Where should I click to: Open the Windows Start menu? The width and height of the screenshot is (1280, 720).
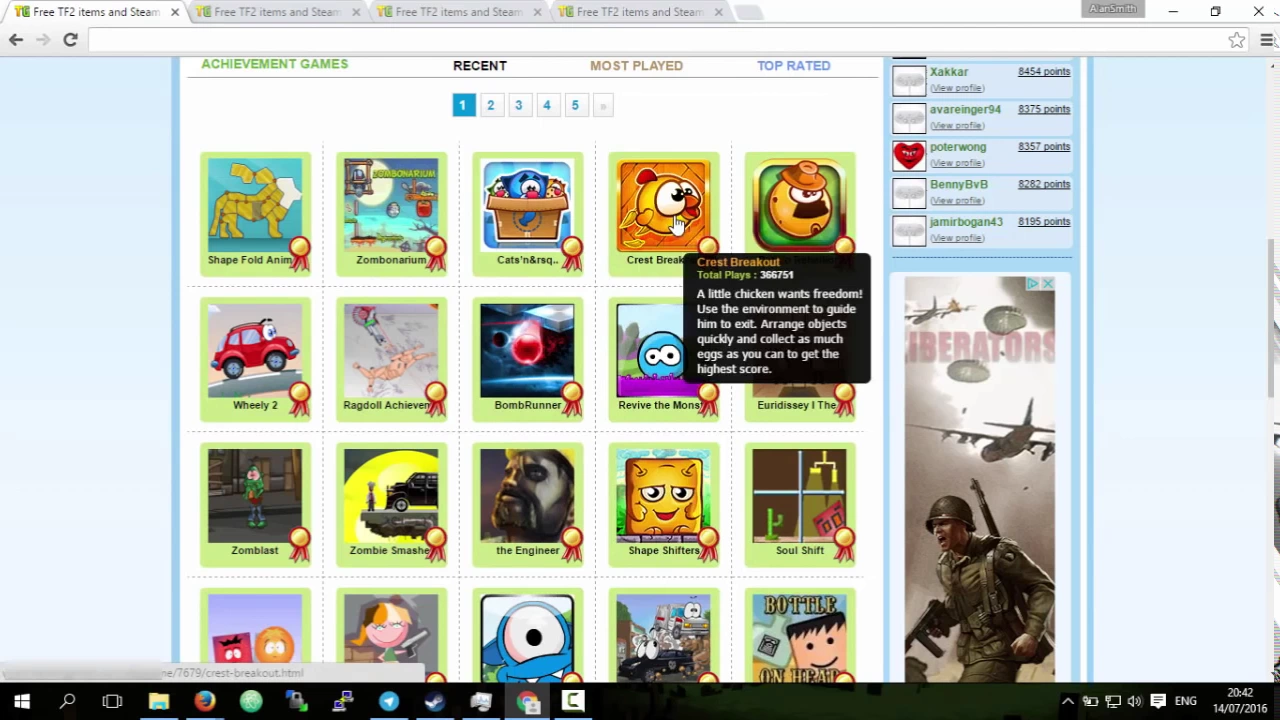[x=22, y=701]
